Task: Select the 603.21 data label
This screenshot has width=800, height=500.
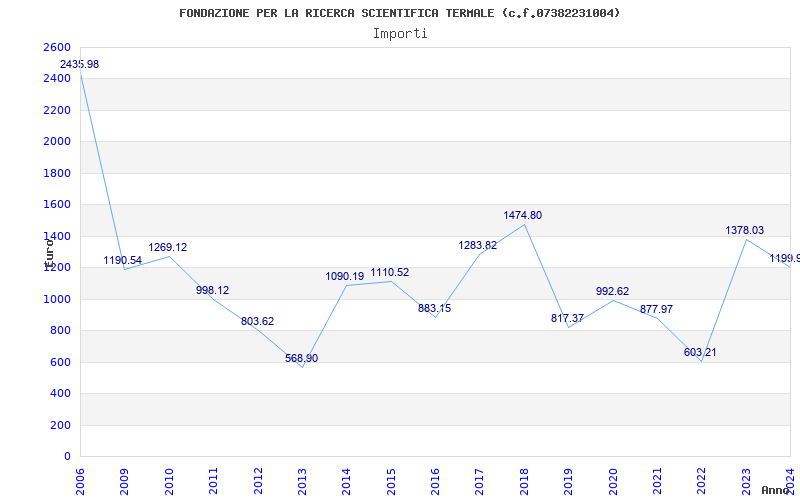Action: tap(700, 352)
